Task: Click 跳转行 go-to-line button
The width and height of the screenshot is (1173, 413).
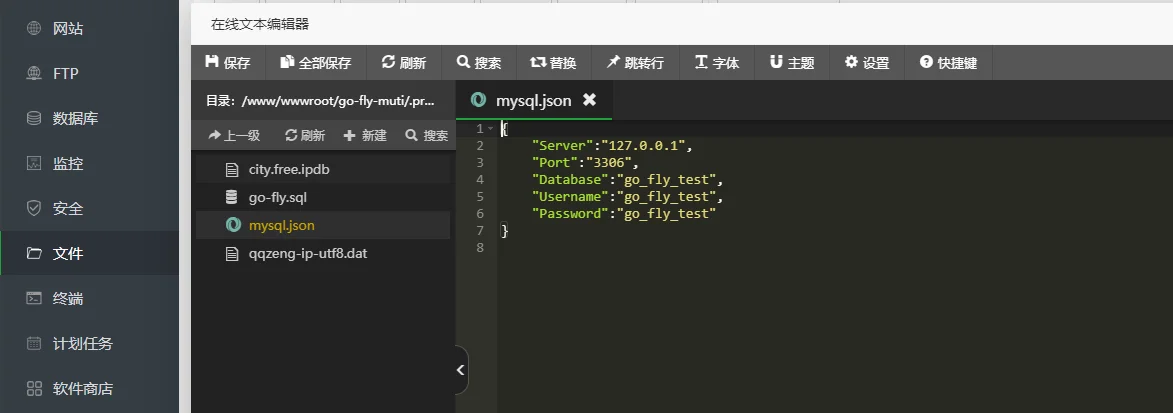Action: (x=635, y=63)
